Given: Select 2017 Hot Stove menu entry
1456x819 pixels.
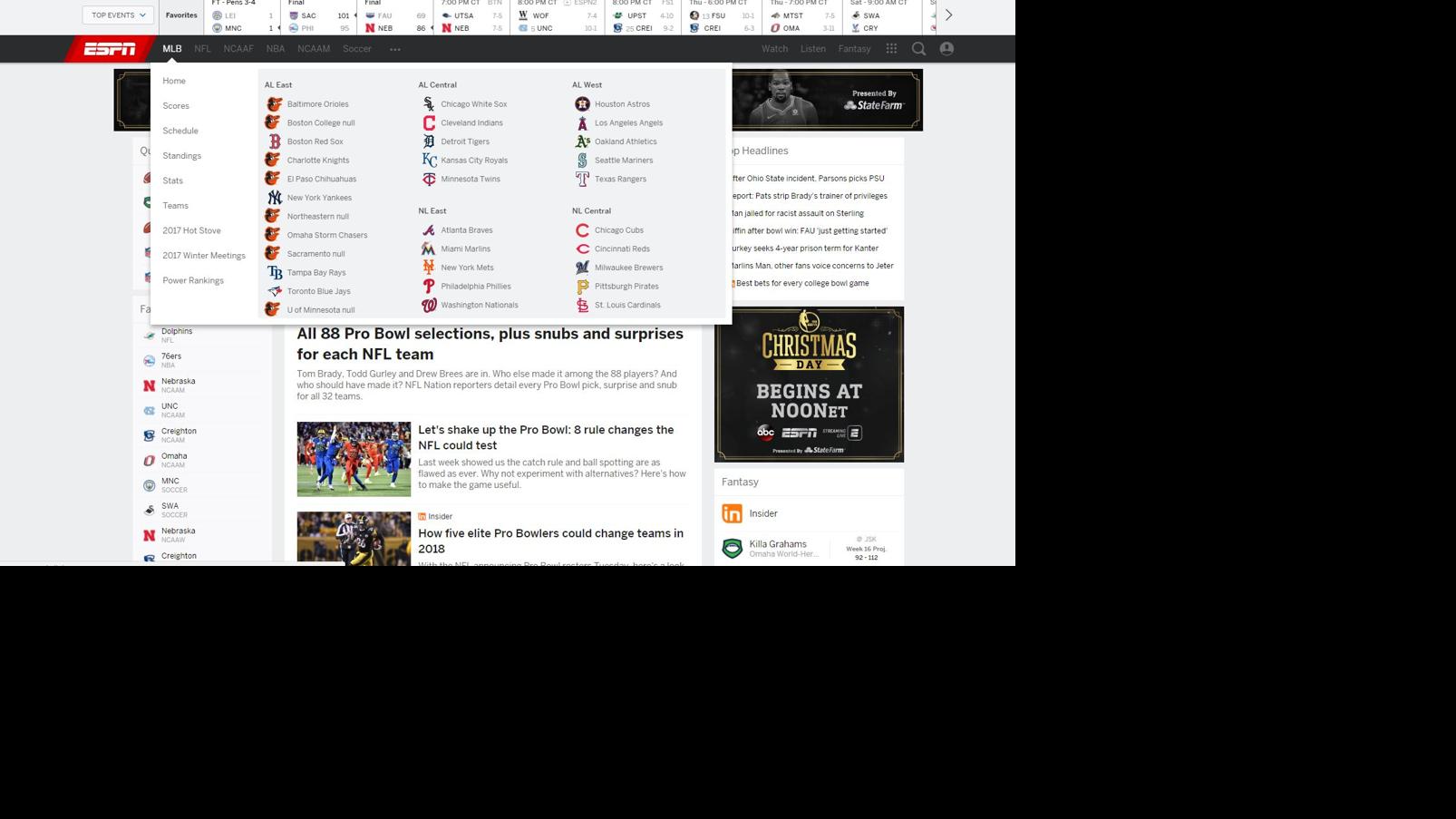Looking at the screenshot, I should [191, 230].
